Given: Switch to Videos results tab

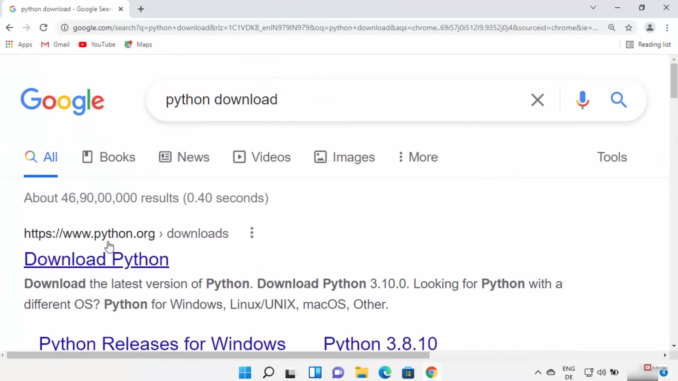Looking at the screenshot, I should click(262, 157).
